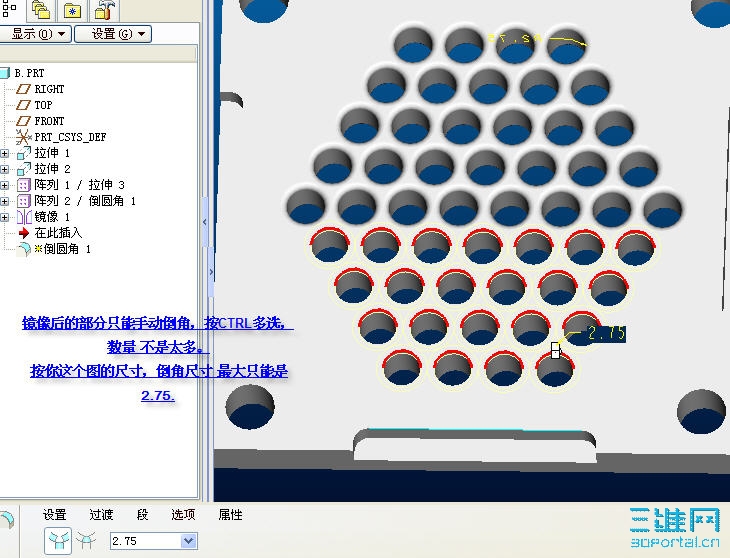This screenshot has height=558, width=730.
Task: Expand 拉伸 1 node
Action: point(4,153)
